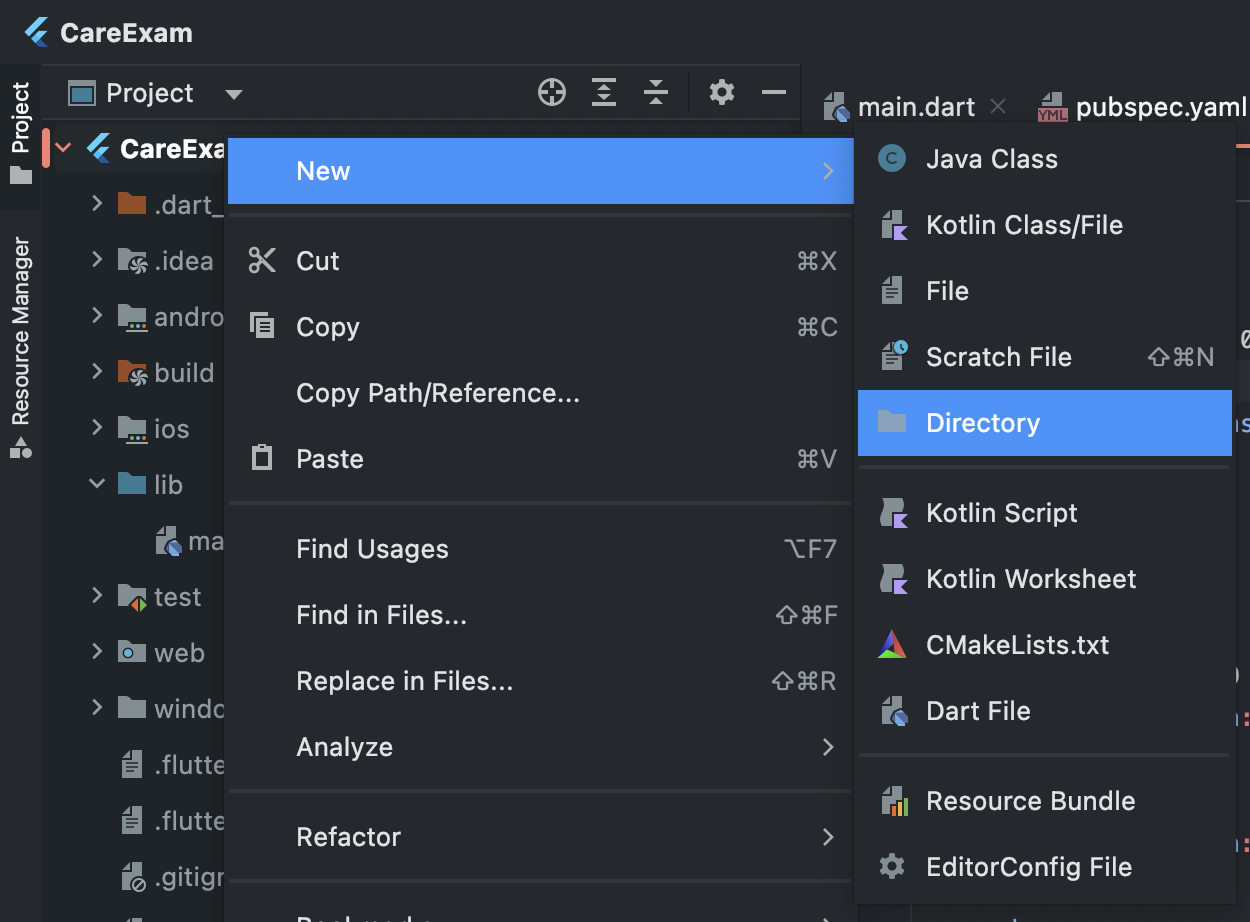1250x922 pixels.
Task: Open Project panel settings gear
Action: [x=722, y=93]
